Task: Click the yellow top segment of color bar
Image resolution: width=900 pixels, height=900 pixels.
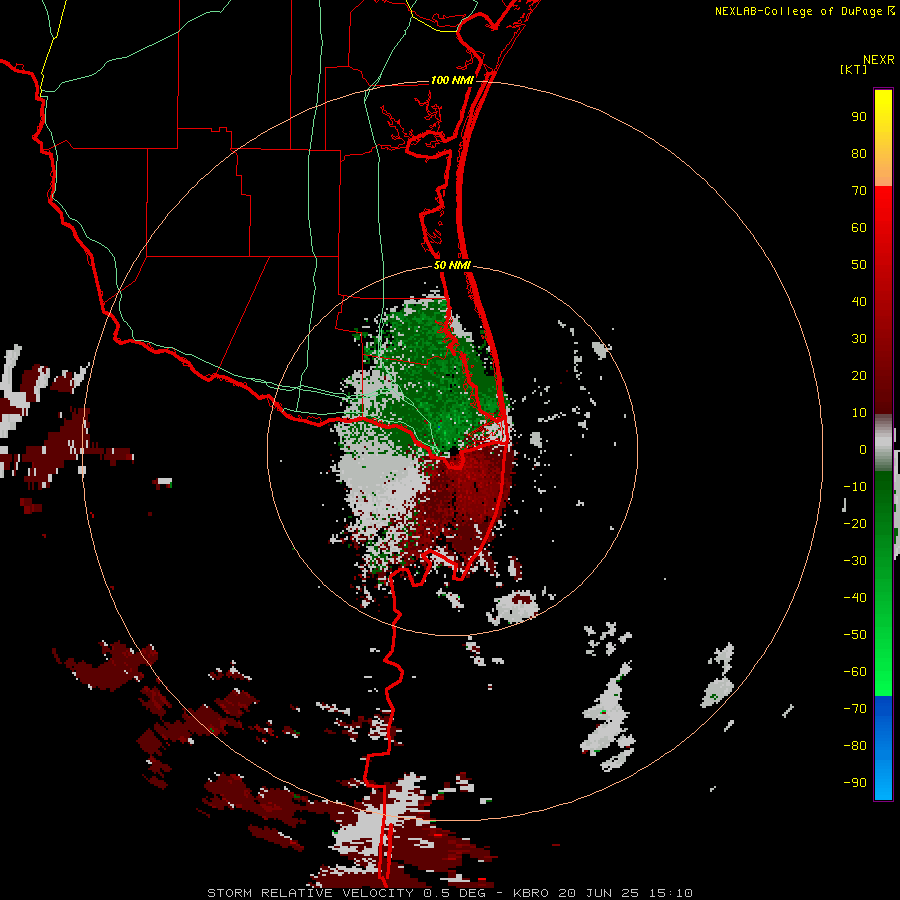Action: (883, 138)
